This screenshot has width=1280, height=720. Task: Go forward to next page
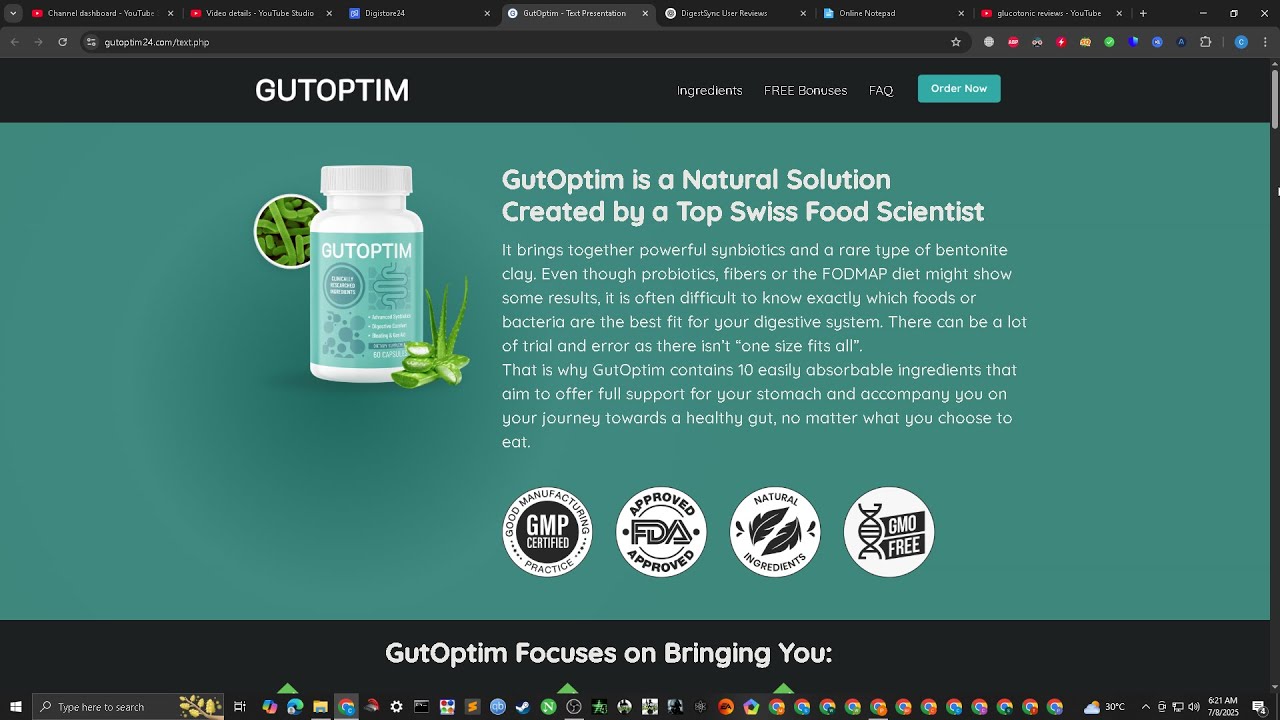pos(38,42)
